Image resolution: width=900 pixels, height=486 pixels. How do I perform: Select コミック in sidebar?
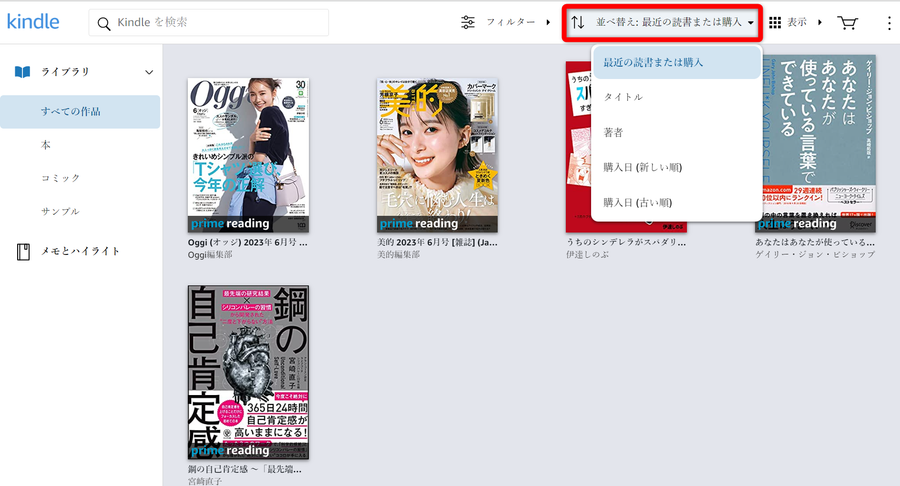click(x=60, y=178)
